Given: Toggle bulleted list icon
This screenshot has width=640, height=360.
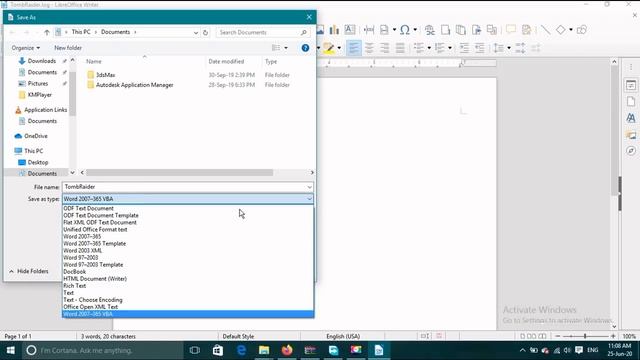Looking at the screenshot, I should pos(419,48).
